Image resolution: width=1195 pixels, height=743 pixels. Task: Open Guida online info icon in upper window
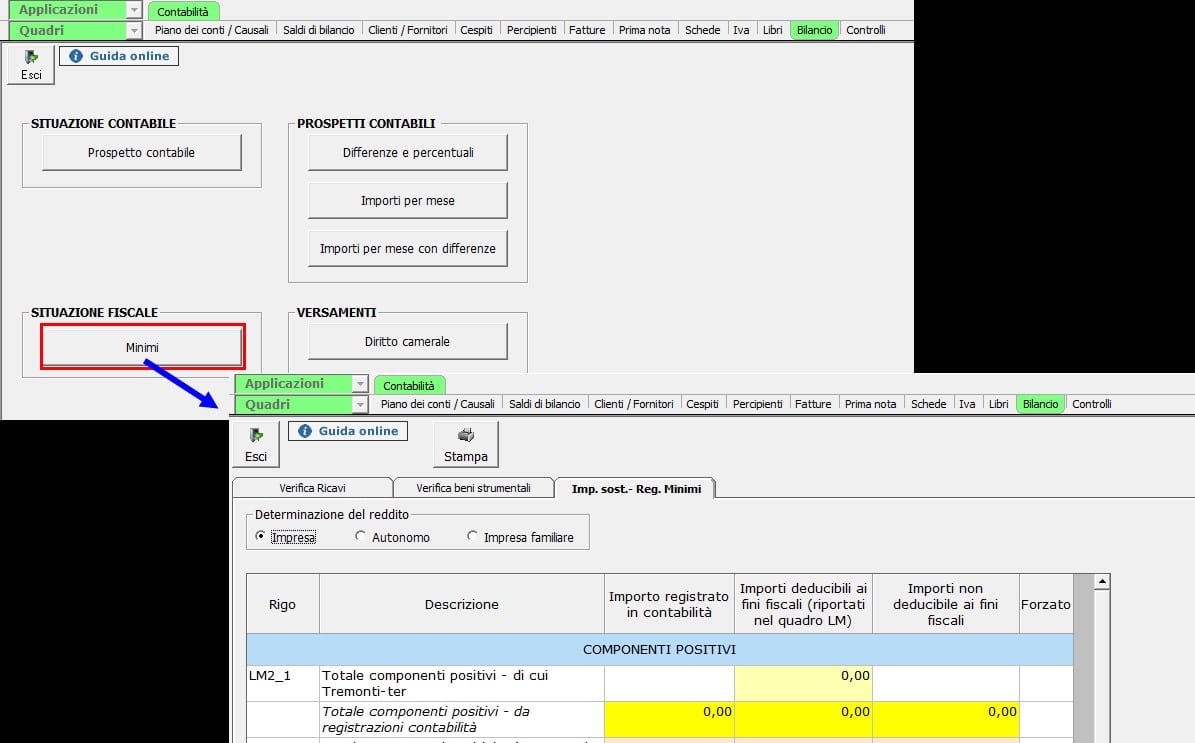click(x=75, y=56)
